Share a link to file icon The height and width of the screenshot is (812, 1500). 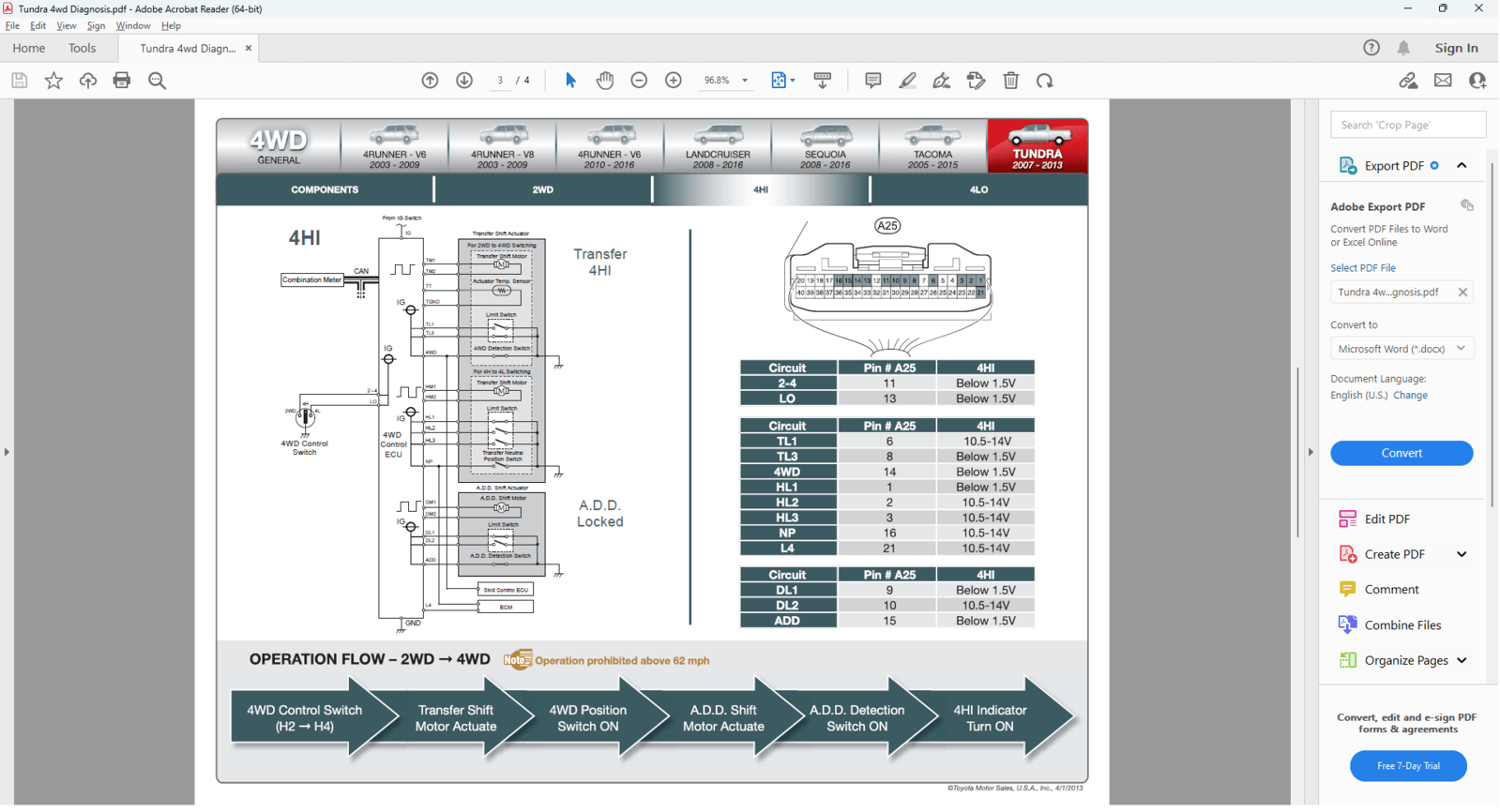1408,81
